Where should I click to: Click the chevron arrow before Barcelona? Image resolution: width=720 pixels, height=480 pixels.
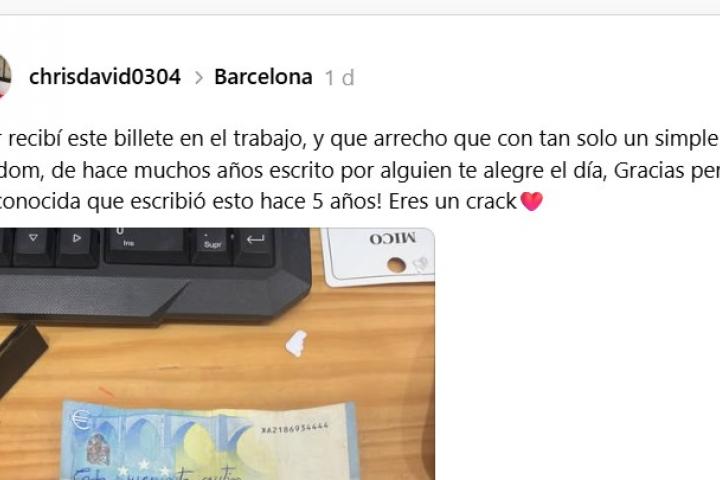[198, 78]
